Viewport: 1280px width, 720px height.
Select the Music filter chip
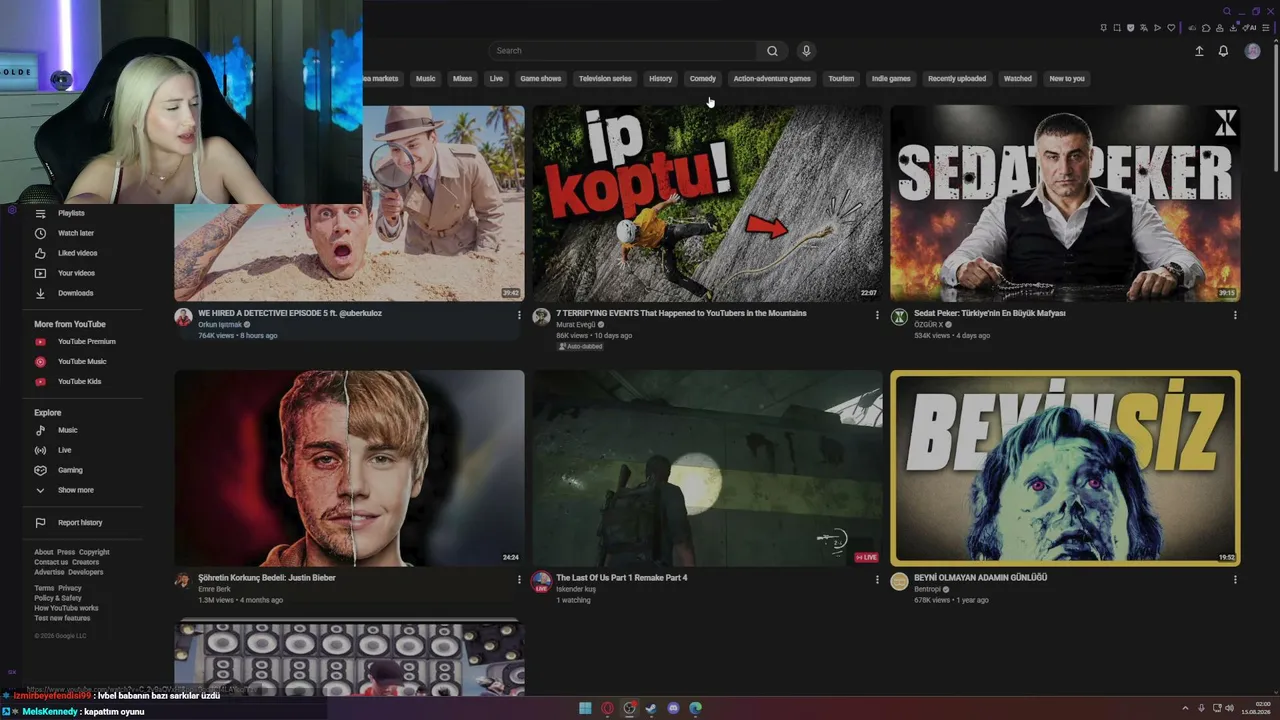(426, 79)
